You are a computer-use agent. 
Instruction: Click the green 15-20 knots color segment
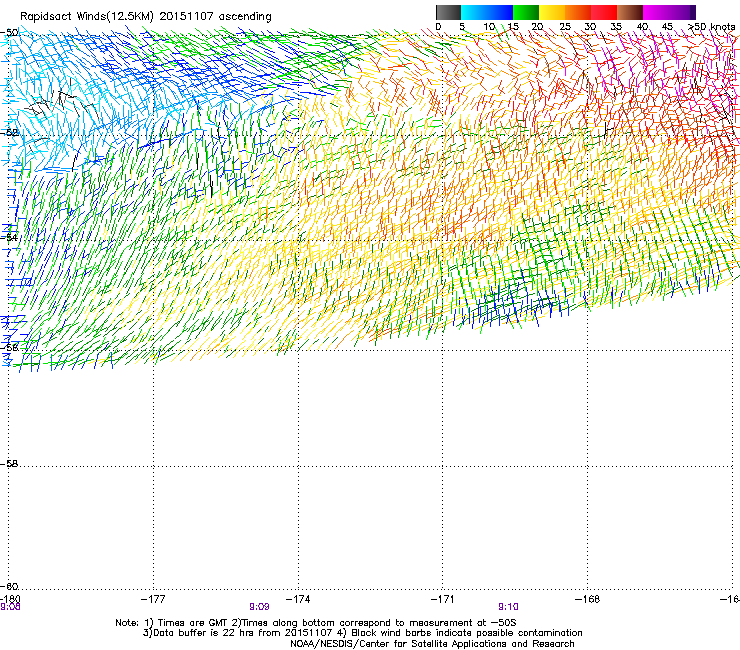(526, 12)
